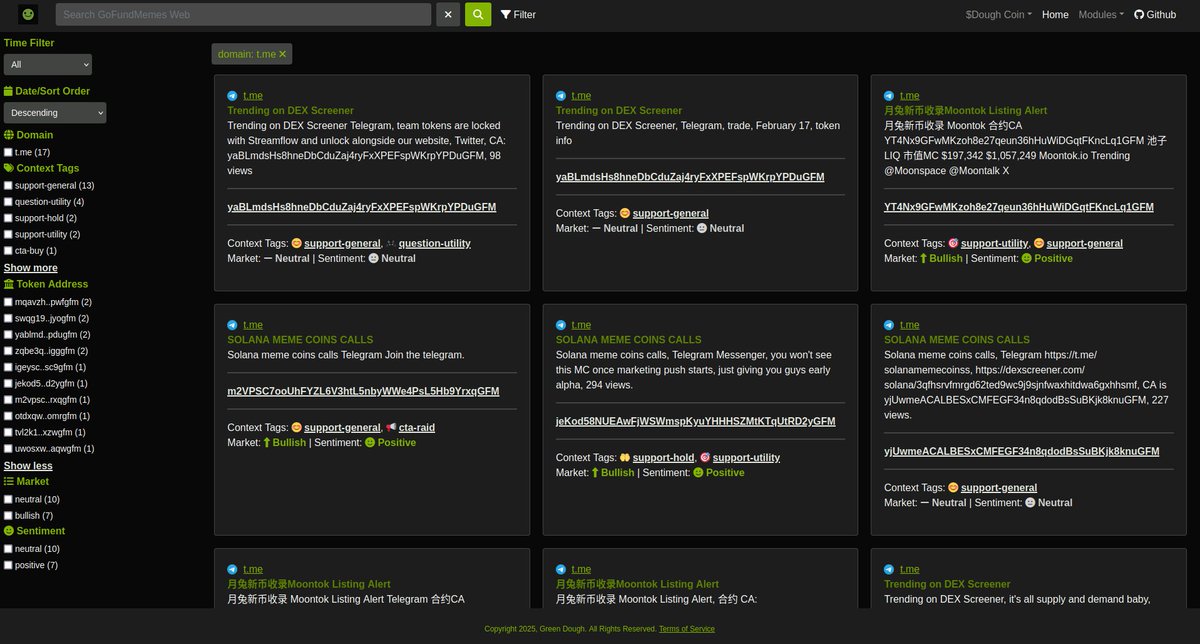Click the Telegram icon on the first card
The width and height of the screenshot is (1200, 644).
pyautogui.click(x=230, y=95)
